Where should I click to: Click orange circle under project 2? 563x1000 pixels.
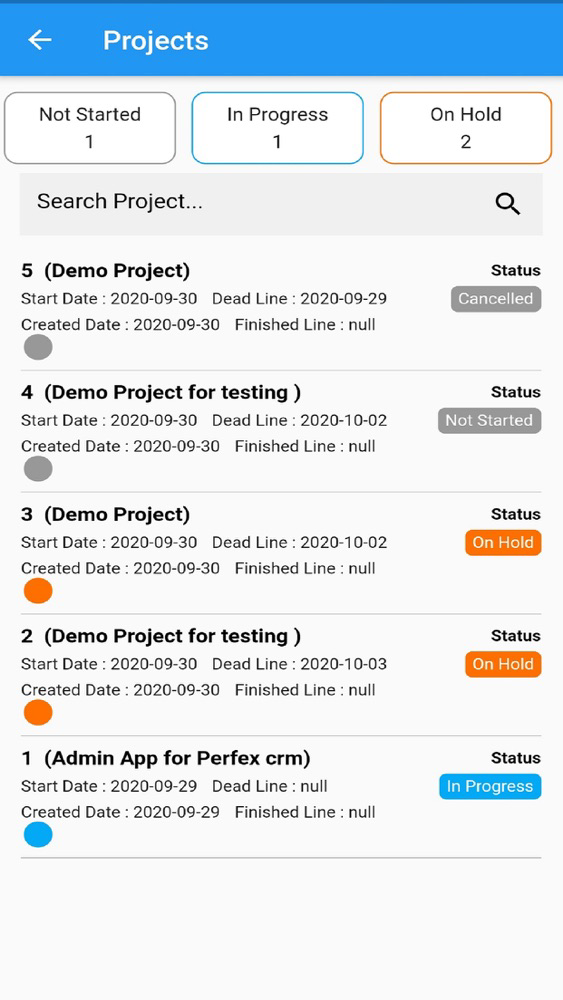pyautogui.click(x=38, y=712)
